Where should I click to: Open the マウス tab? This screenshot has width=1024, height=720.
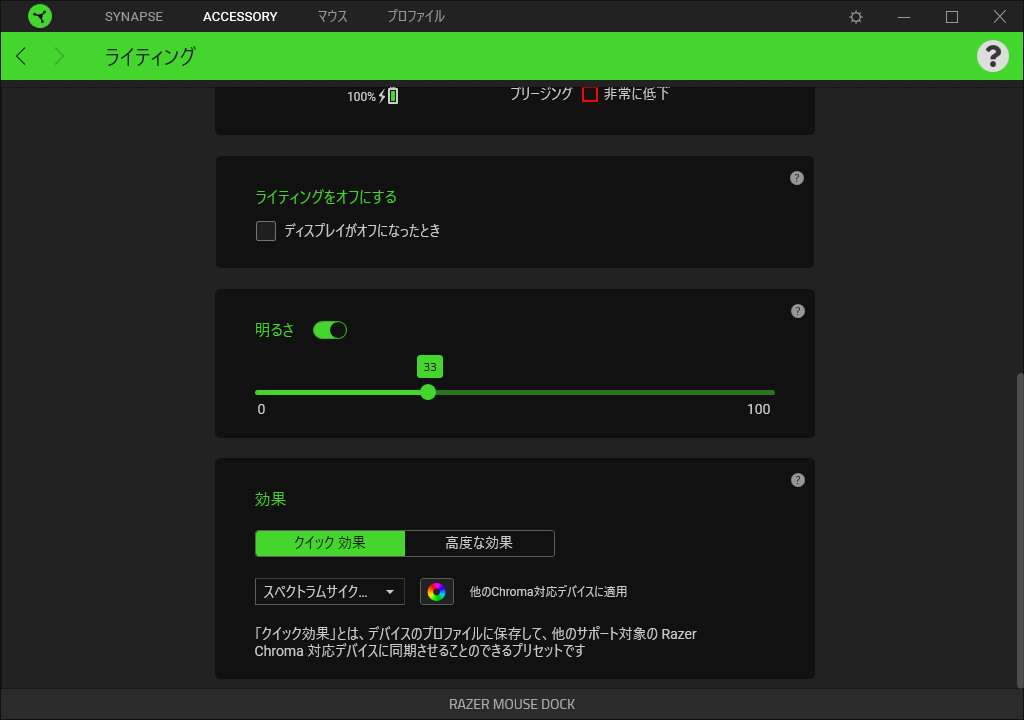coord(332,16)
